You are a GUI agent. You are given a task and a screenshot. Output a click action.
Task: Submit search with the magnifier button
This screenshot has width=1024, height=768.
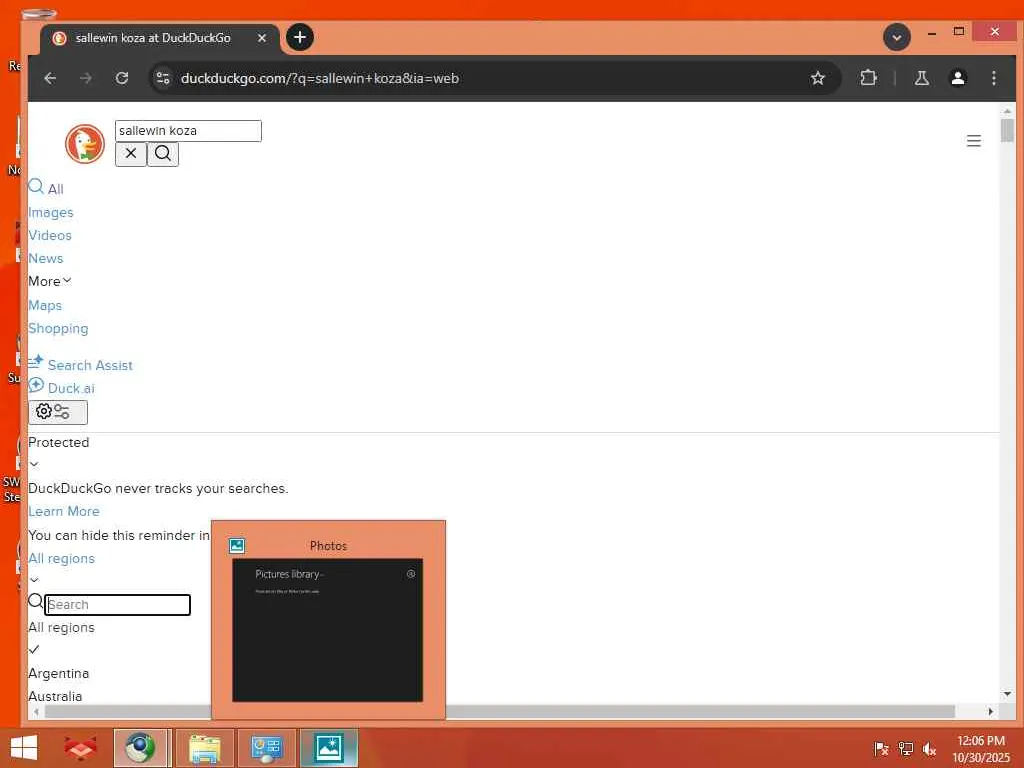coord(163,154)
